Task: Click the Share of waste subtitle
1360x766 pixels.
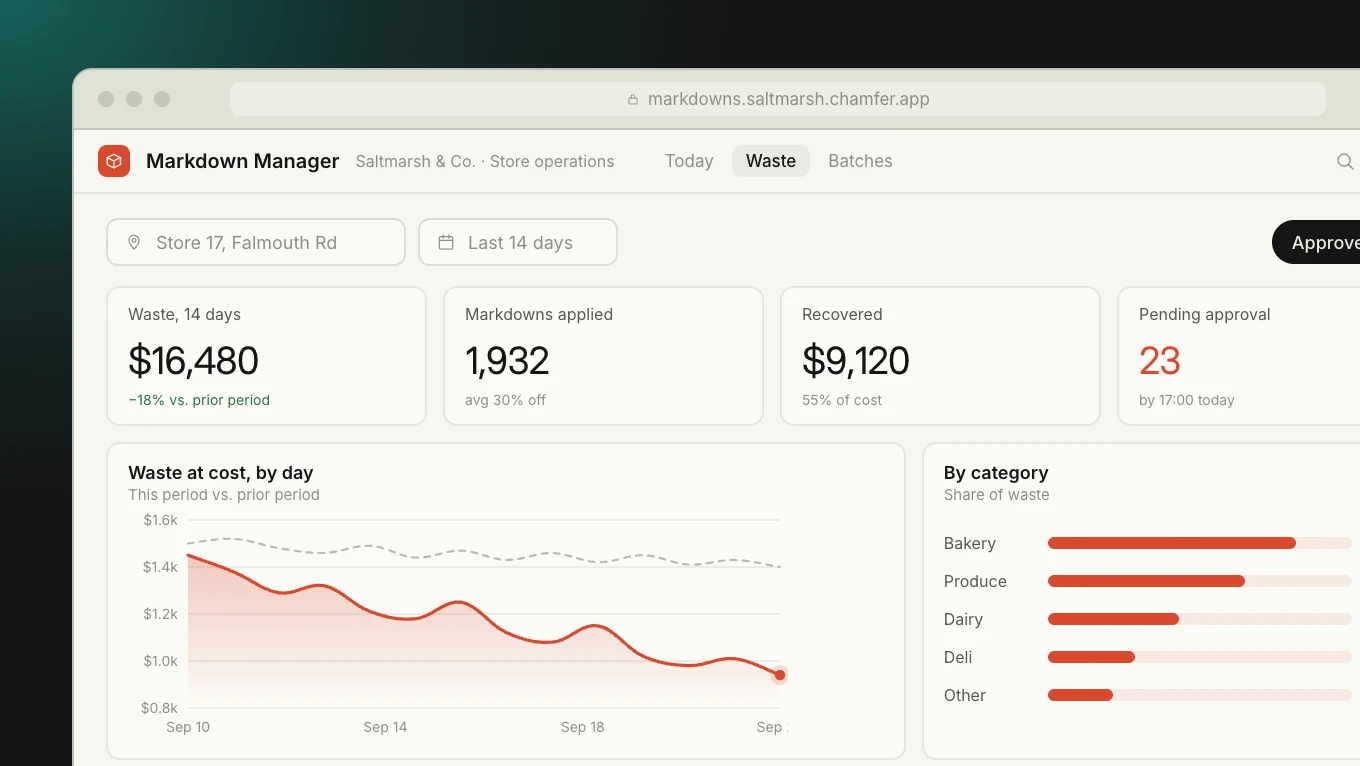Action: tap(997, 494)
